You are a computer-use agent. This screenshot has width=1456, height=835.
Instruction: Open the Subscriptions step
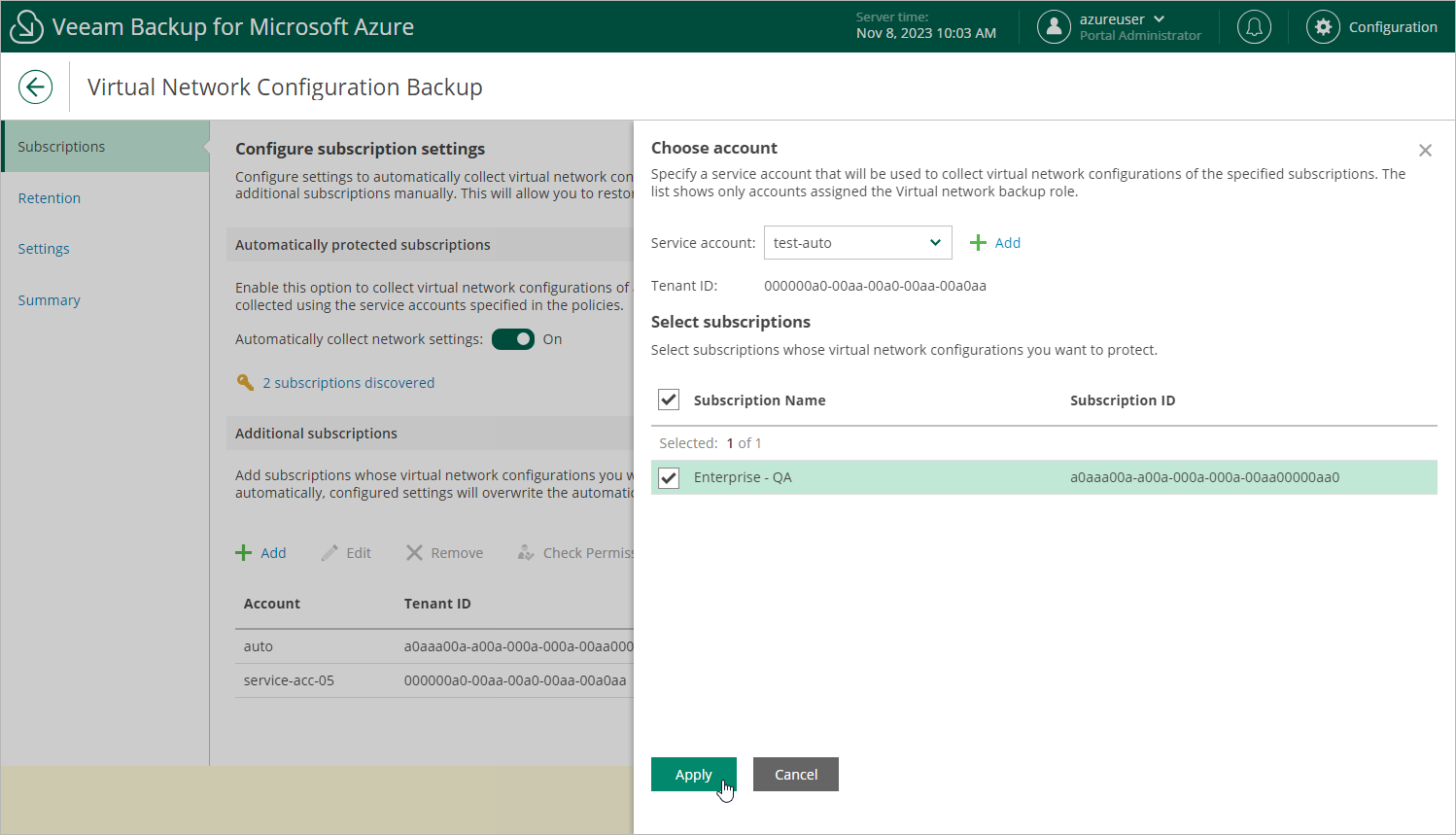click(x=105, y=147)
